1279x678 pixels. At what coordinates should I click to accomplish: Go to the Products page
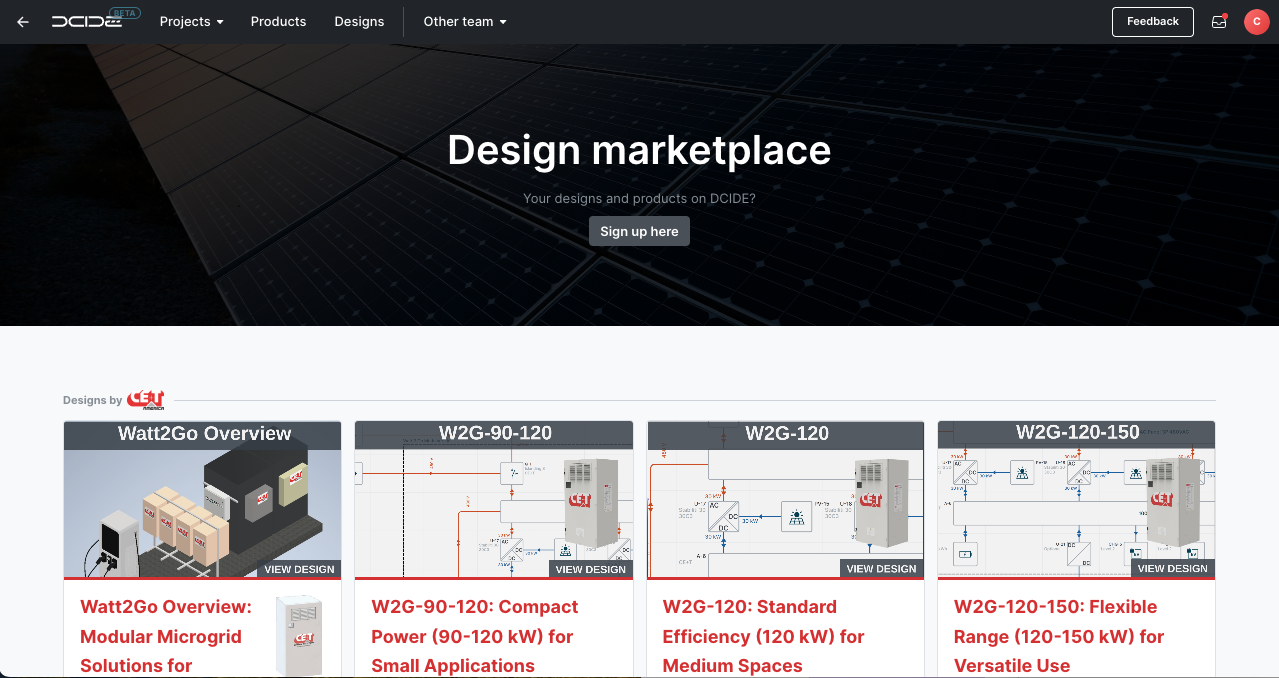[x=278, y=21]
